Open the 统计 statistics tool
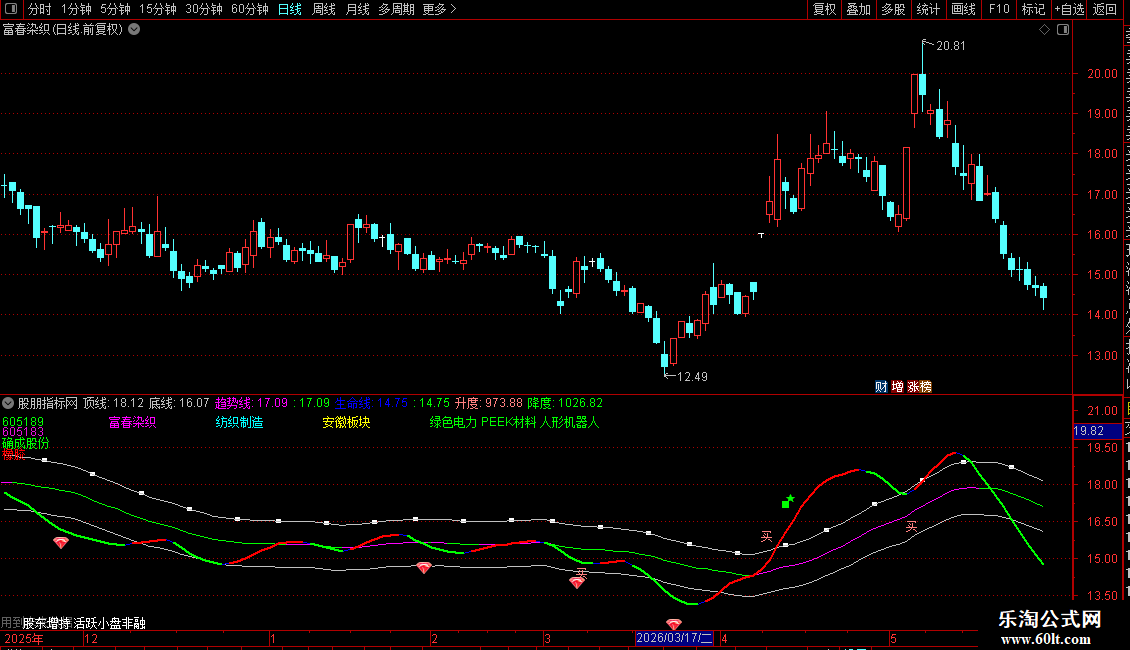 [928, 9]
